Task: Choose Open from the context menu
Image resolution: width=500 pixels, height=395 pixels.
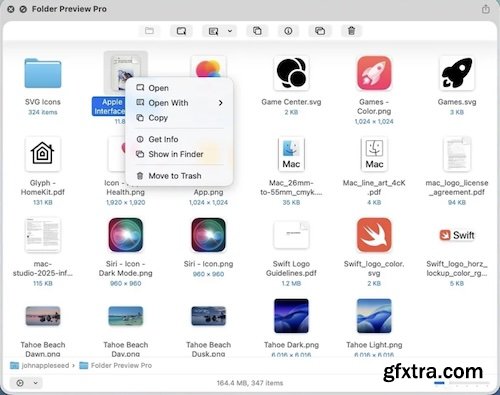Action: click(x=180, y=88)
